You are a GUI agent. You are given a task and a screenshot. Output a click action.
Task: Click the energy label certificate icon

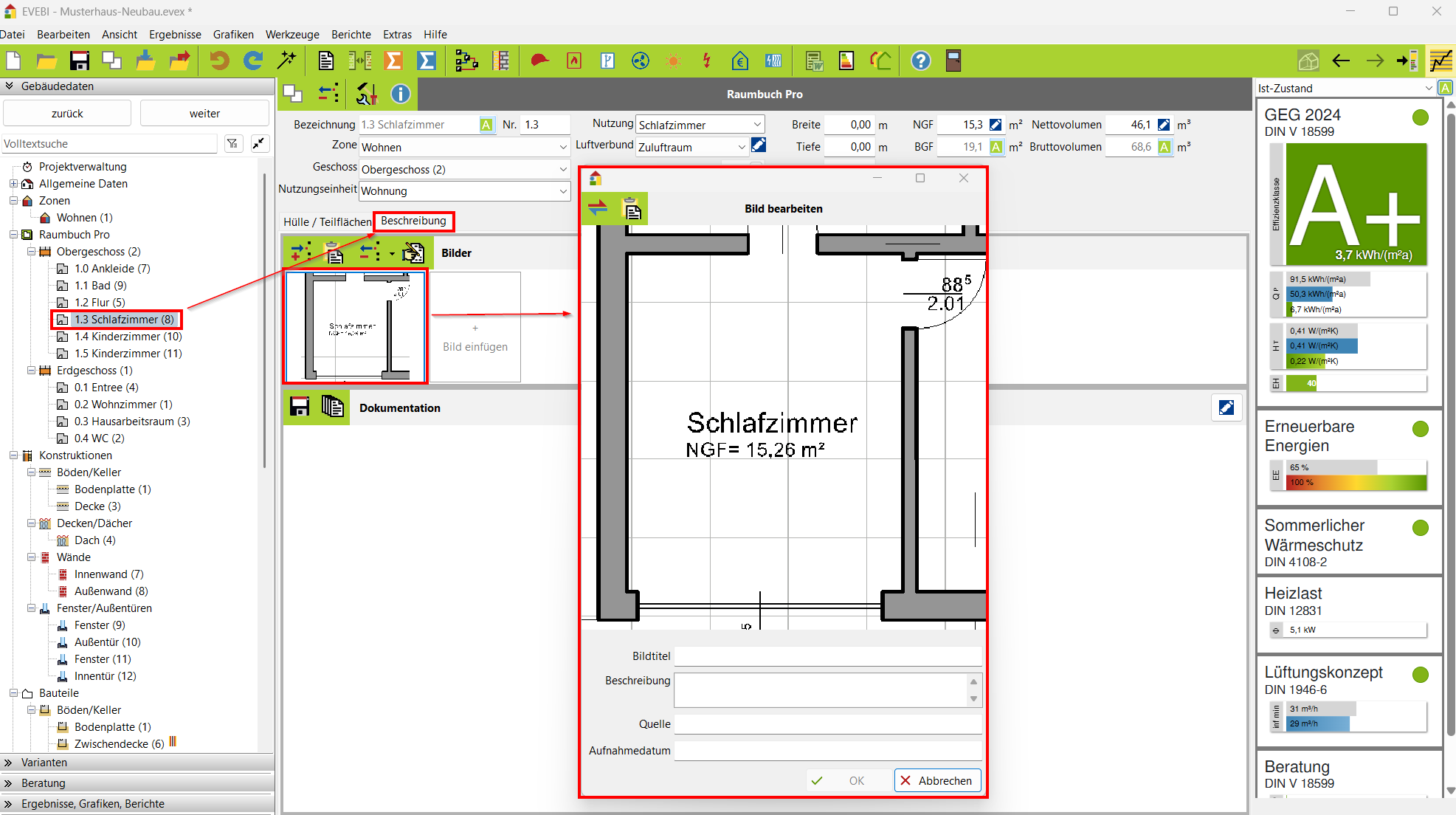pos(846,61)
